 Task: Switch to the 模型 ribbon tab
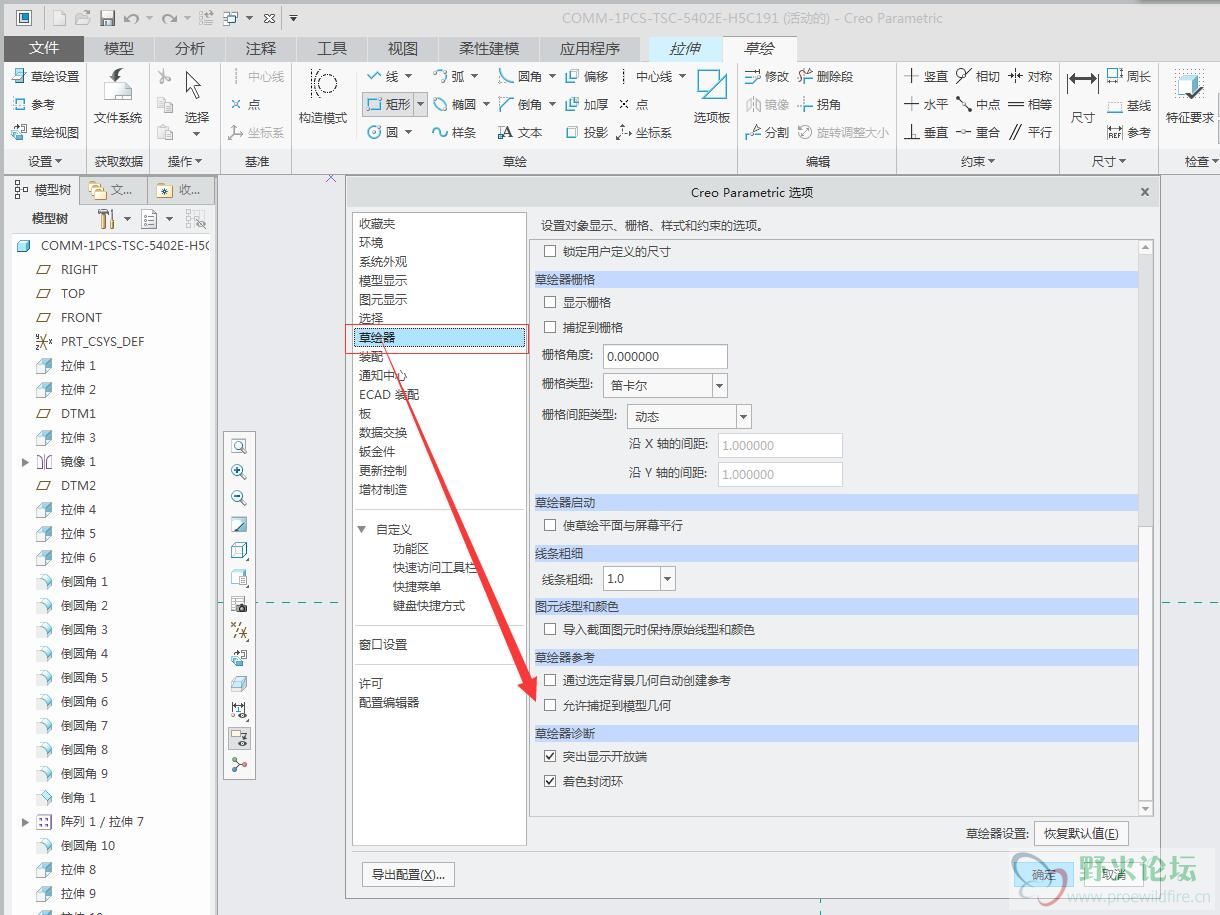[119, 48]
